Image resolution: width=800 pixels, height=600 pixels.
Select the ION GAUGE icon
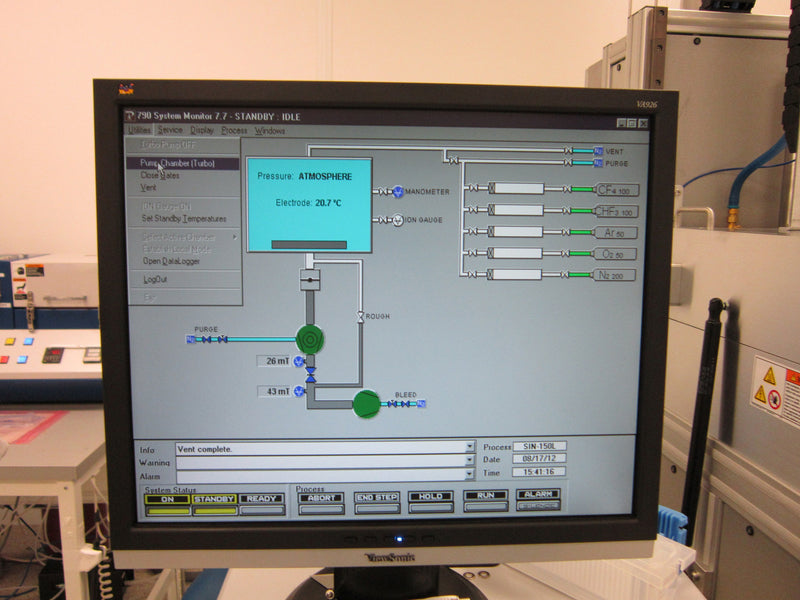396,219
